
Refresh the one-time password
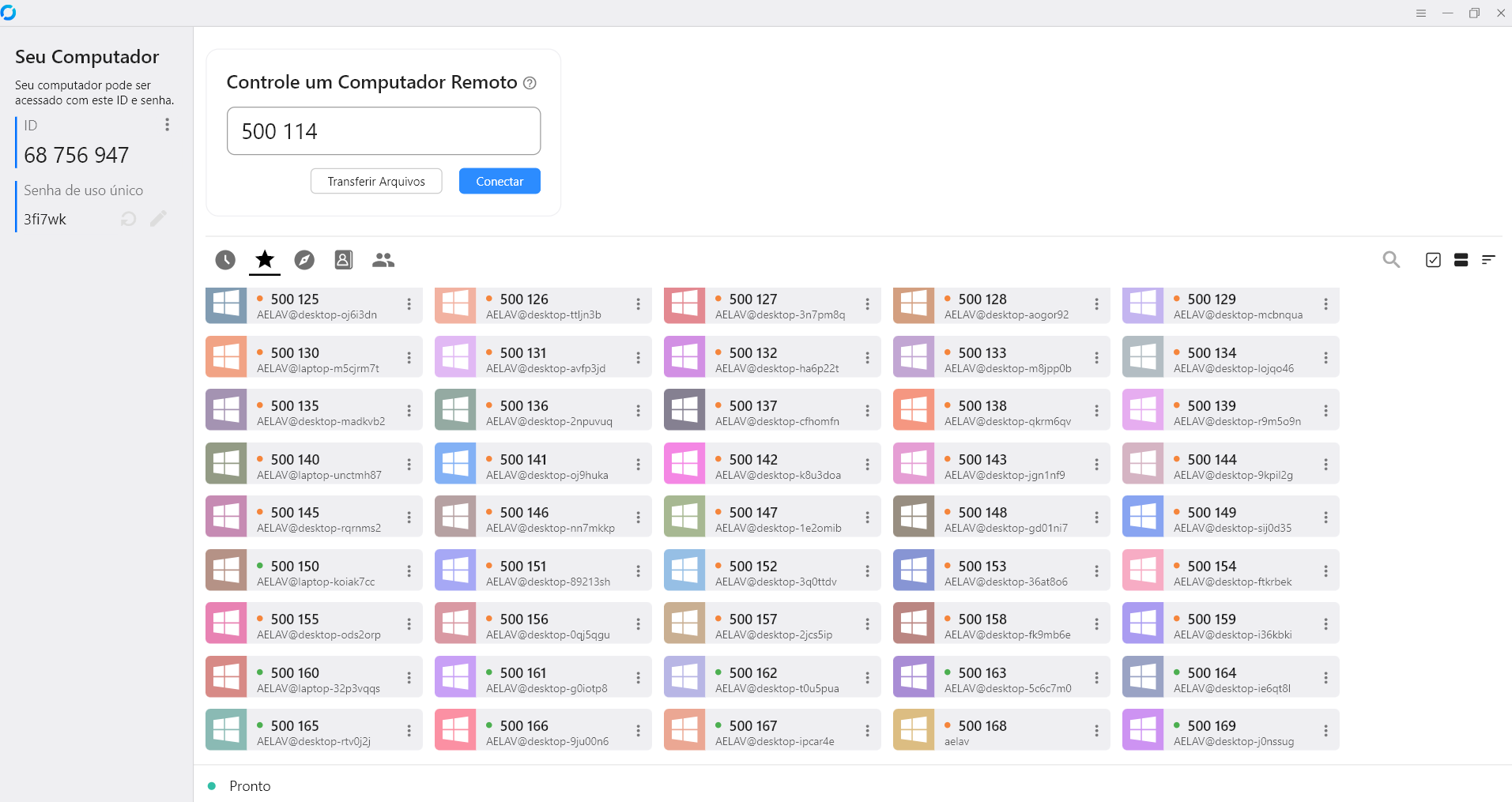click(129, 219)
